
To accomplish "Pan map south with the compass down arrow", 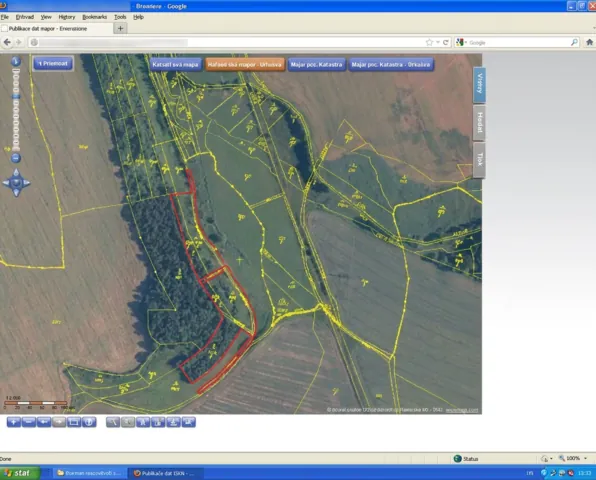I will click(16, 193).
